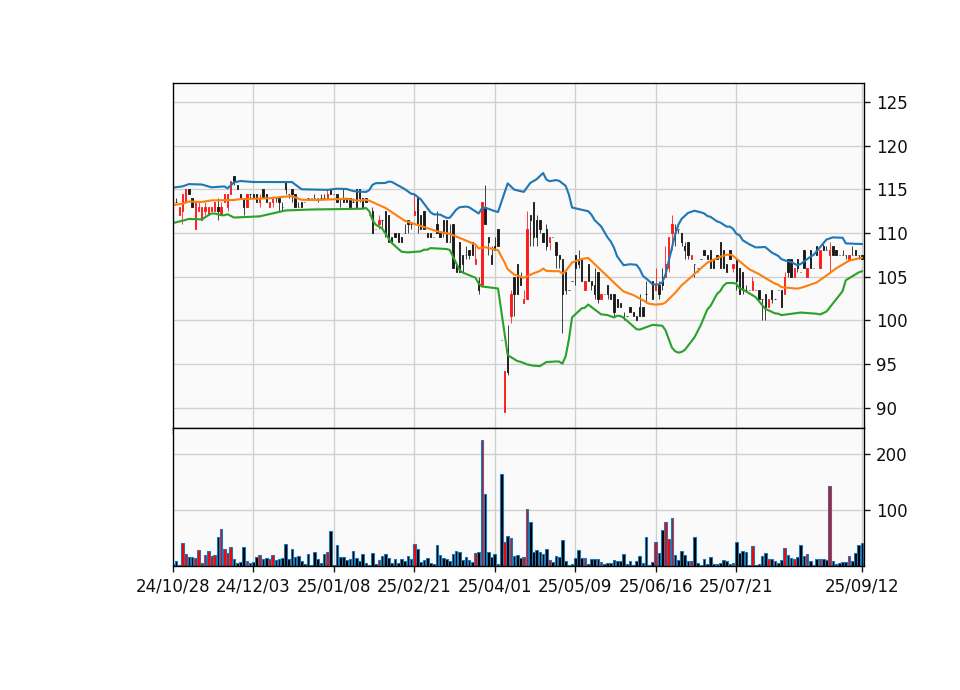Image resolution: width=960 pixels, height=690 pixels.
Task: Click the 100 price axis label
Action: (892, 321)
